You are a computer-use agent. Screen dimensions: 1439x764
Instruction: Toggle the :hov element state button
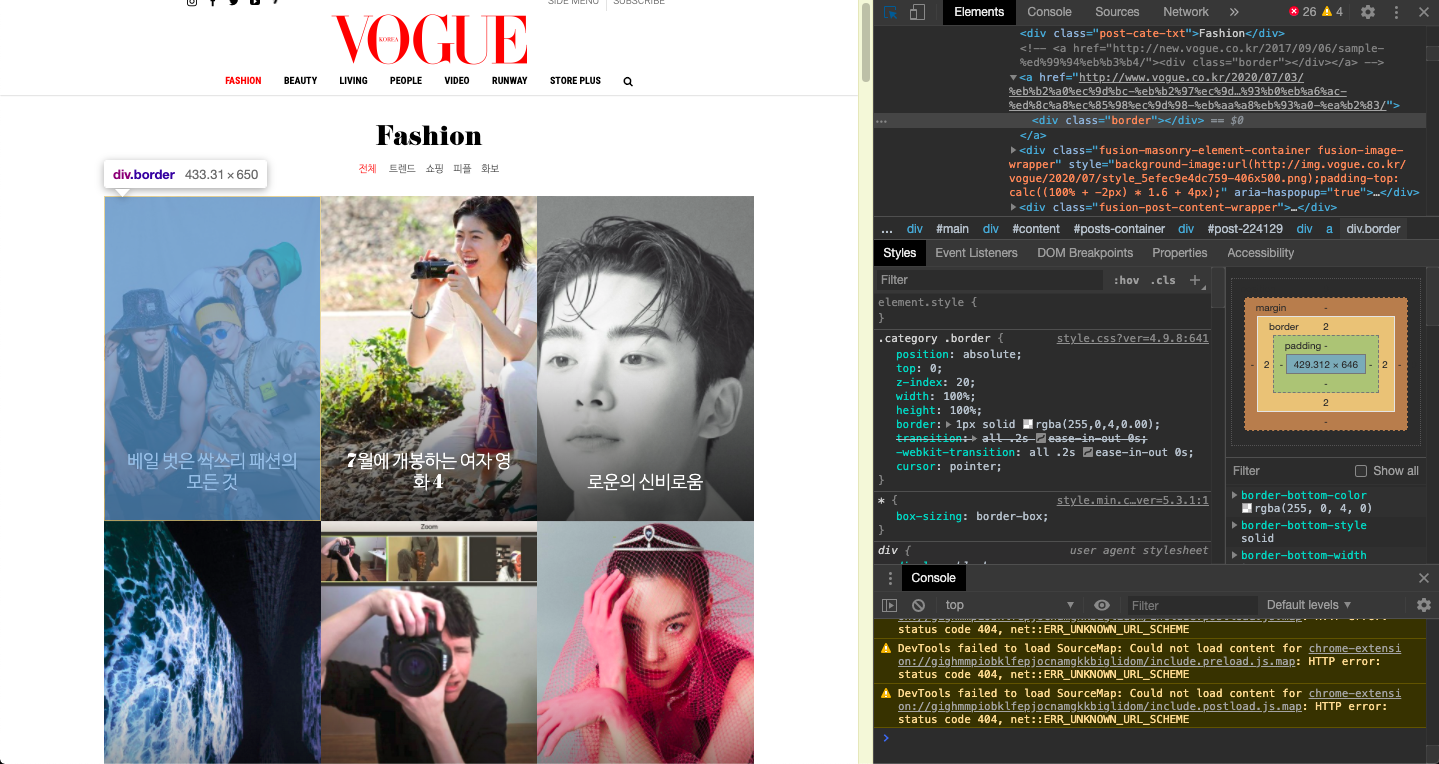(x=1127, y=280)
